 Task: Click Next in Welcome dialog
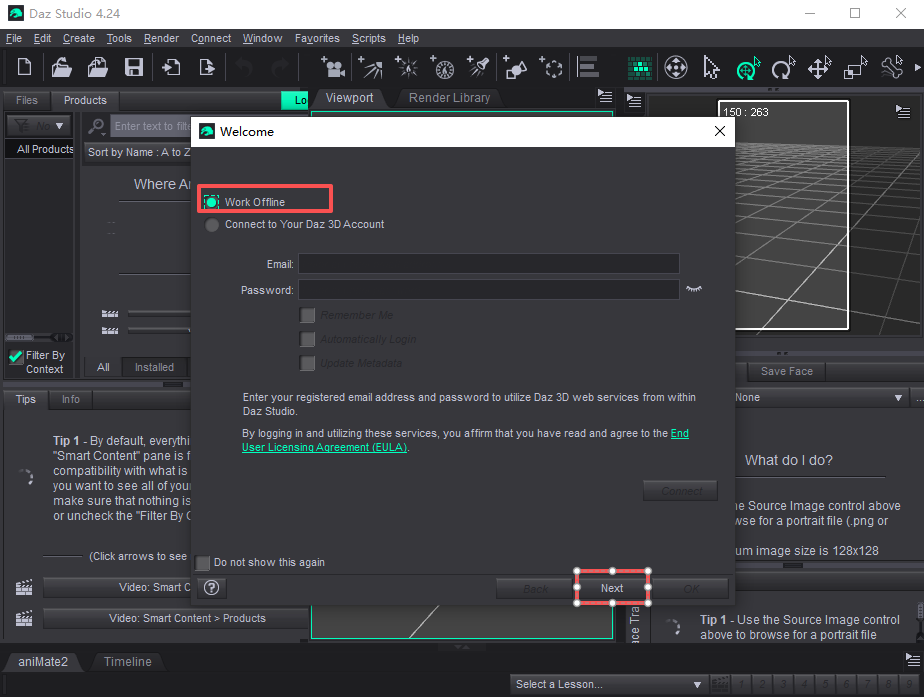tap(612, 588)
